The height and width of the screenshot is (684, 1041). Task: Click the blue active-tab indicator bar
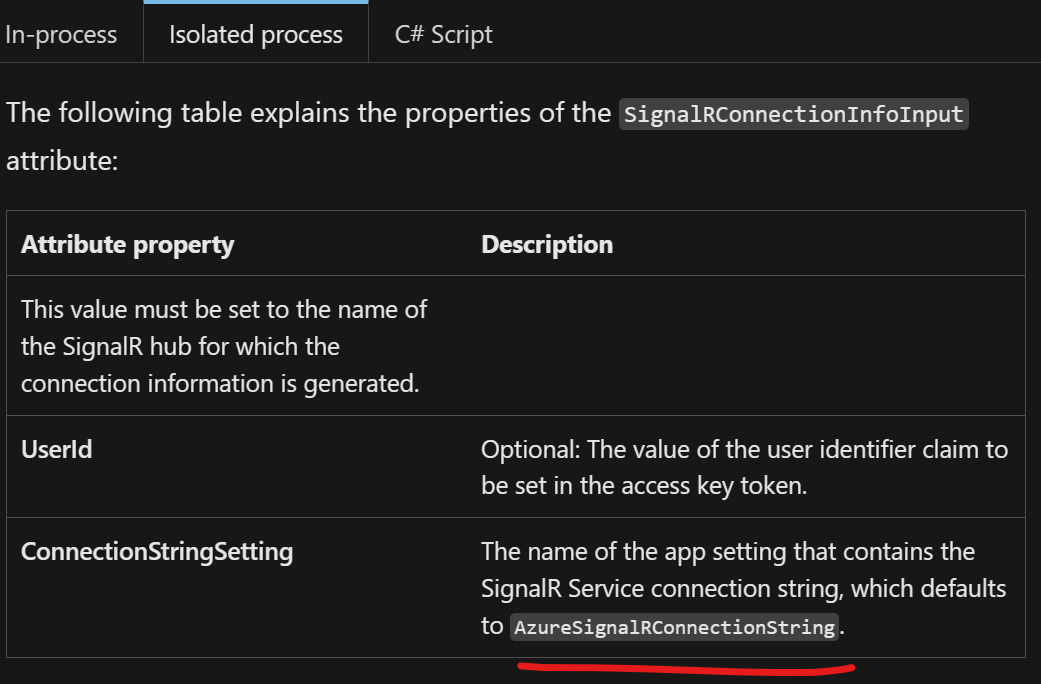tap(256, 2)
